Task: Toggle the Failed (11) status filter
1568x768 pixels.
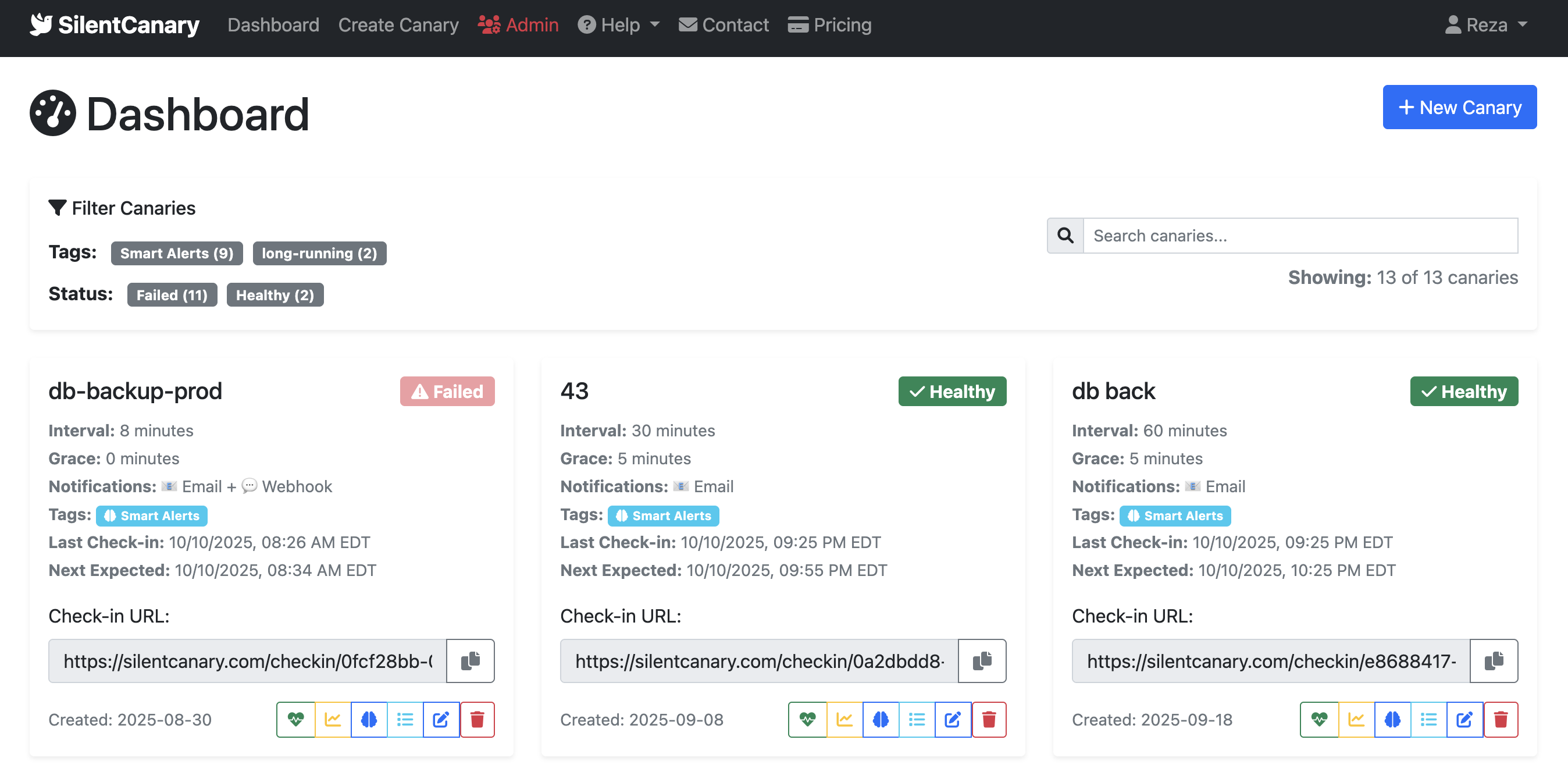Action: [x=172, y=295]
